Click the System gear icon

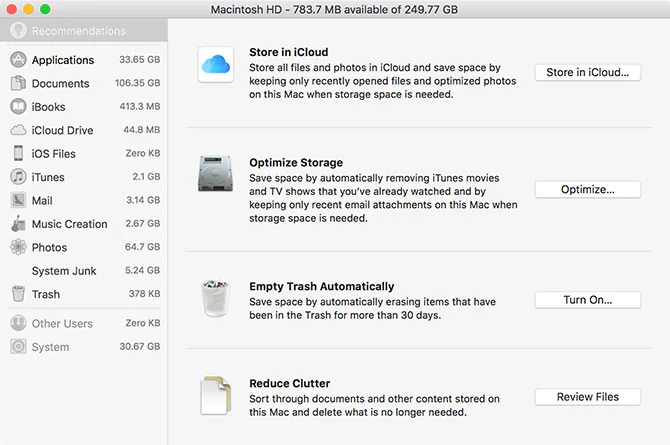pyautogui.click(x=18, y=347)
